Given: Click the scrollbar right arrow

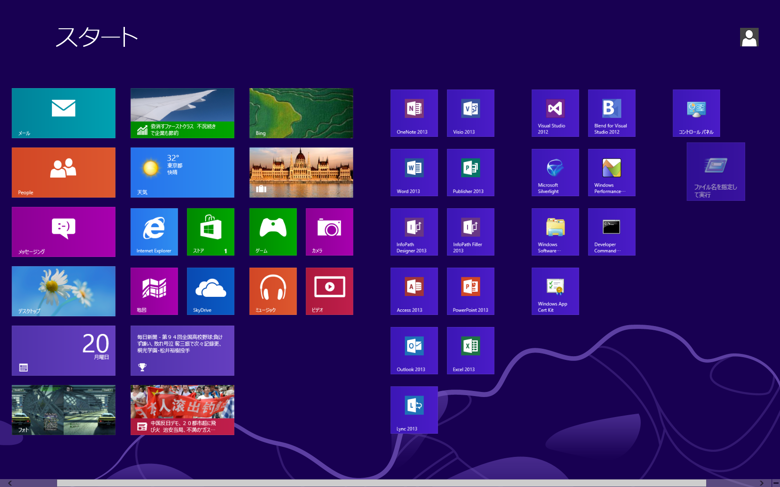Looking at the screenshot, I should coord(762,483).
